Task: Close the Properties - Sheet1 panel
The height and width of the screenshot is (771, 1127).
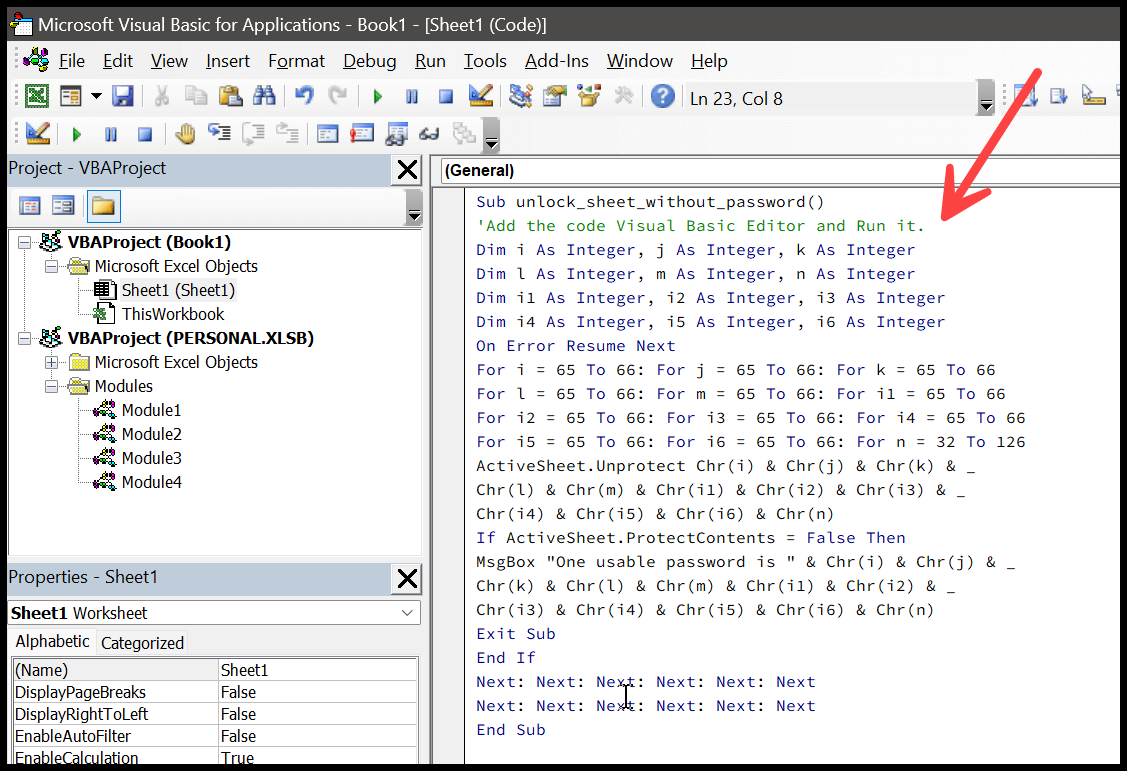Action: point(407,578)
